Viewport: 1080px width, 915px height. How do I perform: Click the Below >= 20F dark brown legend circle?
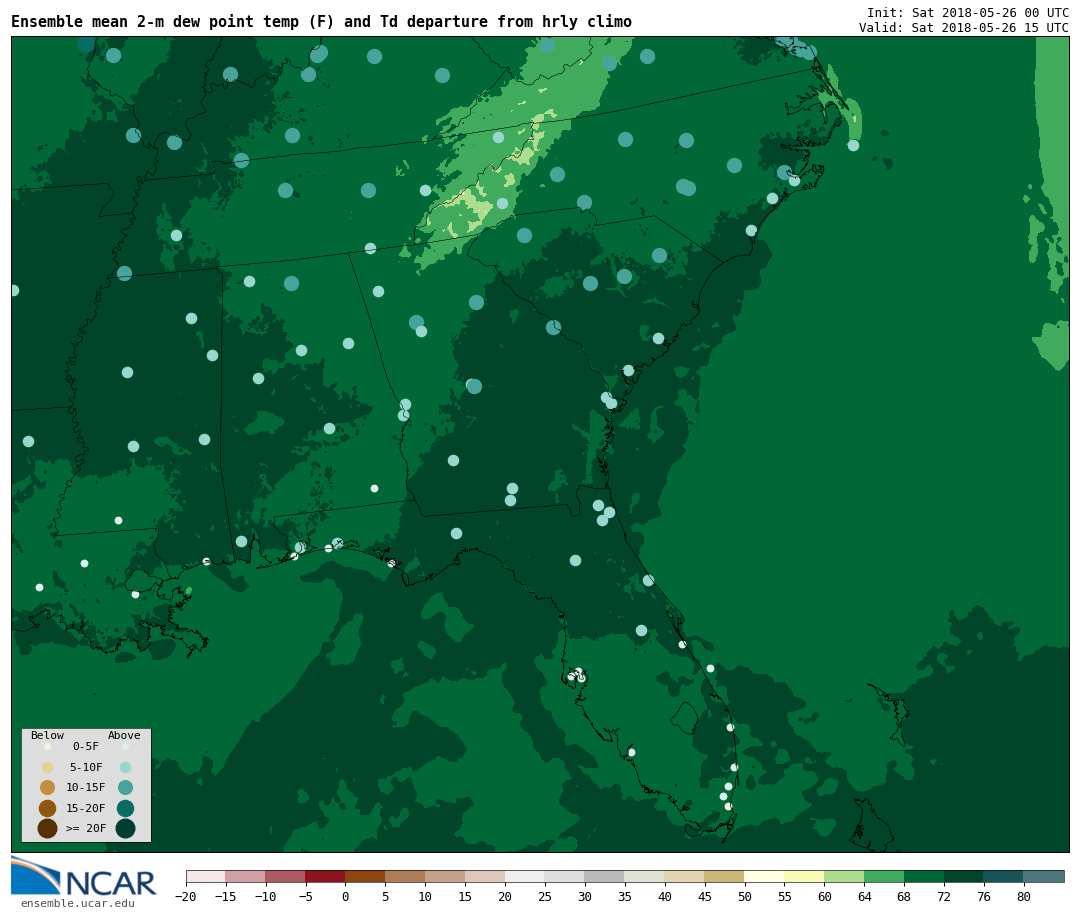pyautogui.click(x=48, y=828)
